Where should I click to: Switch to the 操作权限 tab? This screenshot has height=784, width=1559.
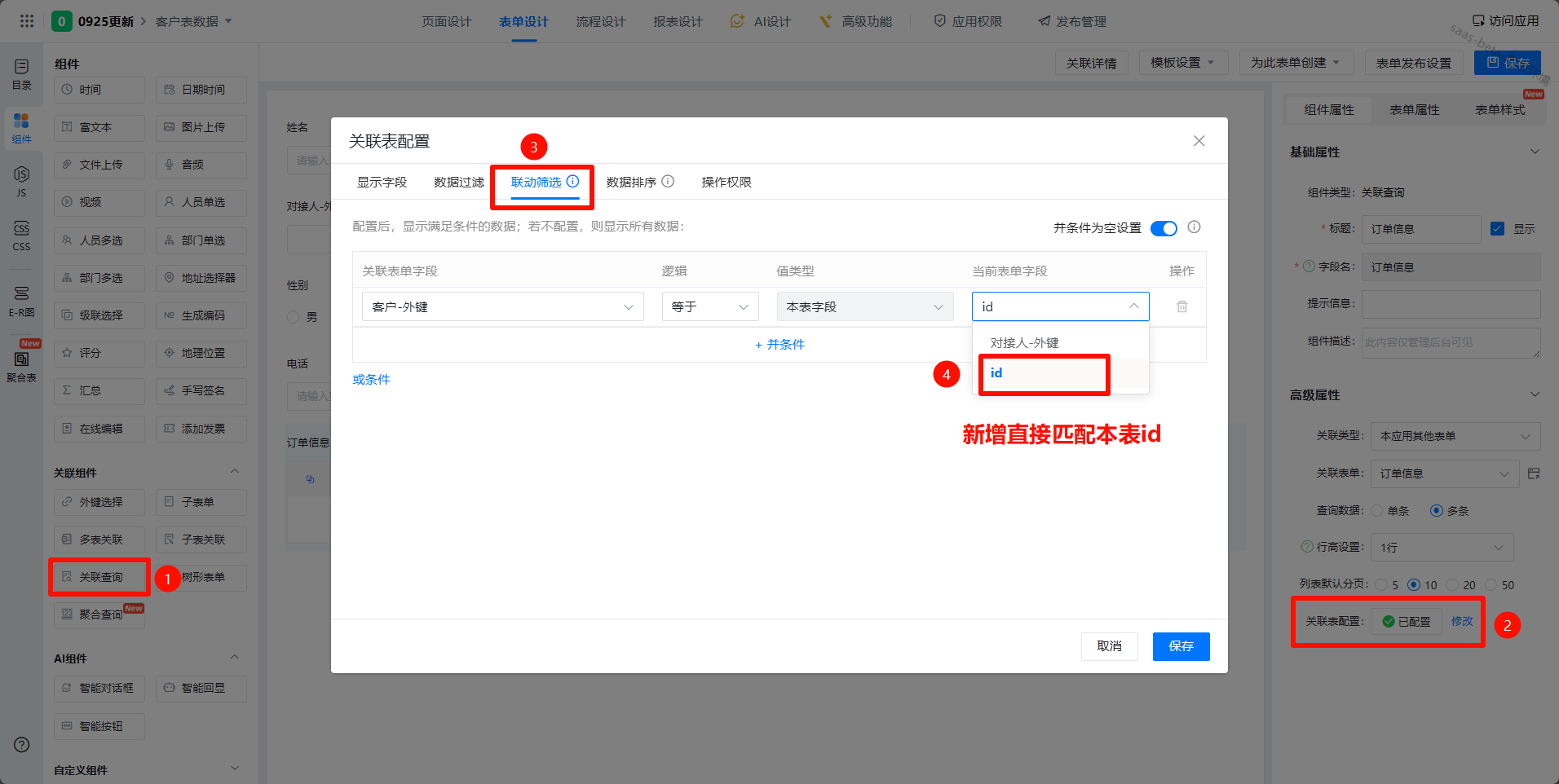(x=726, y=183)
